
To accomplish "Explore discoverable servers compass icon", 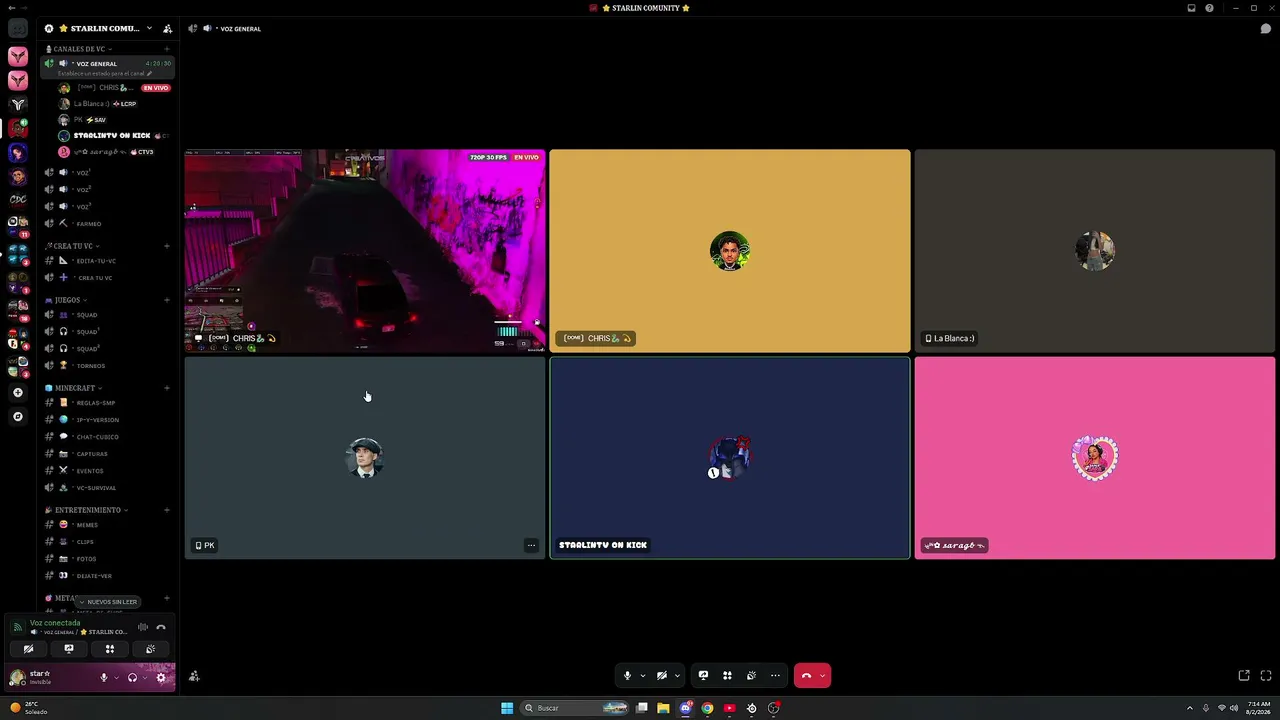I will pos(18,416).
